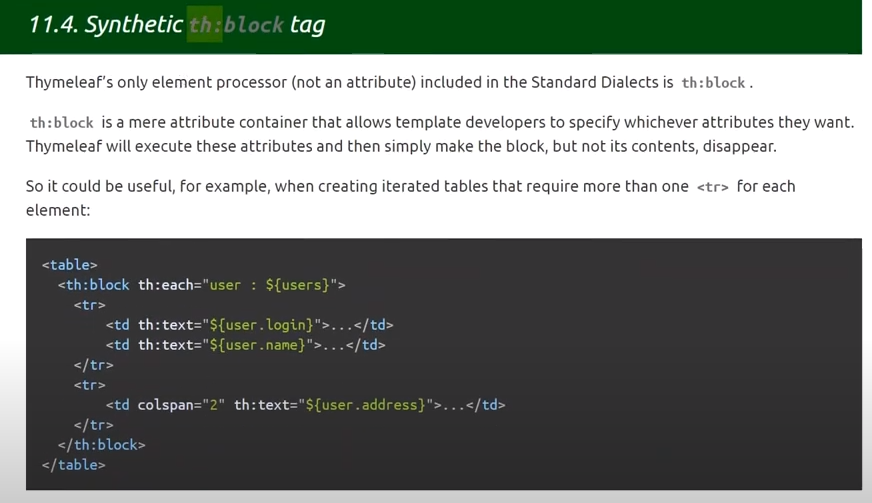
Task: Click the text 'Thymeleaf's only element processor'
Action: pyautogui.click(x=156, y=82)
